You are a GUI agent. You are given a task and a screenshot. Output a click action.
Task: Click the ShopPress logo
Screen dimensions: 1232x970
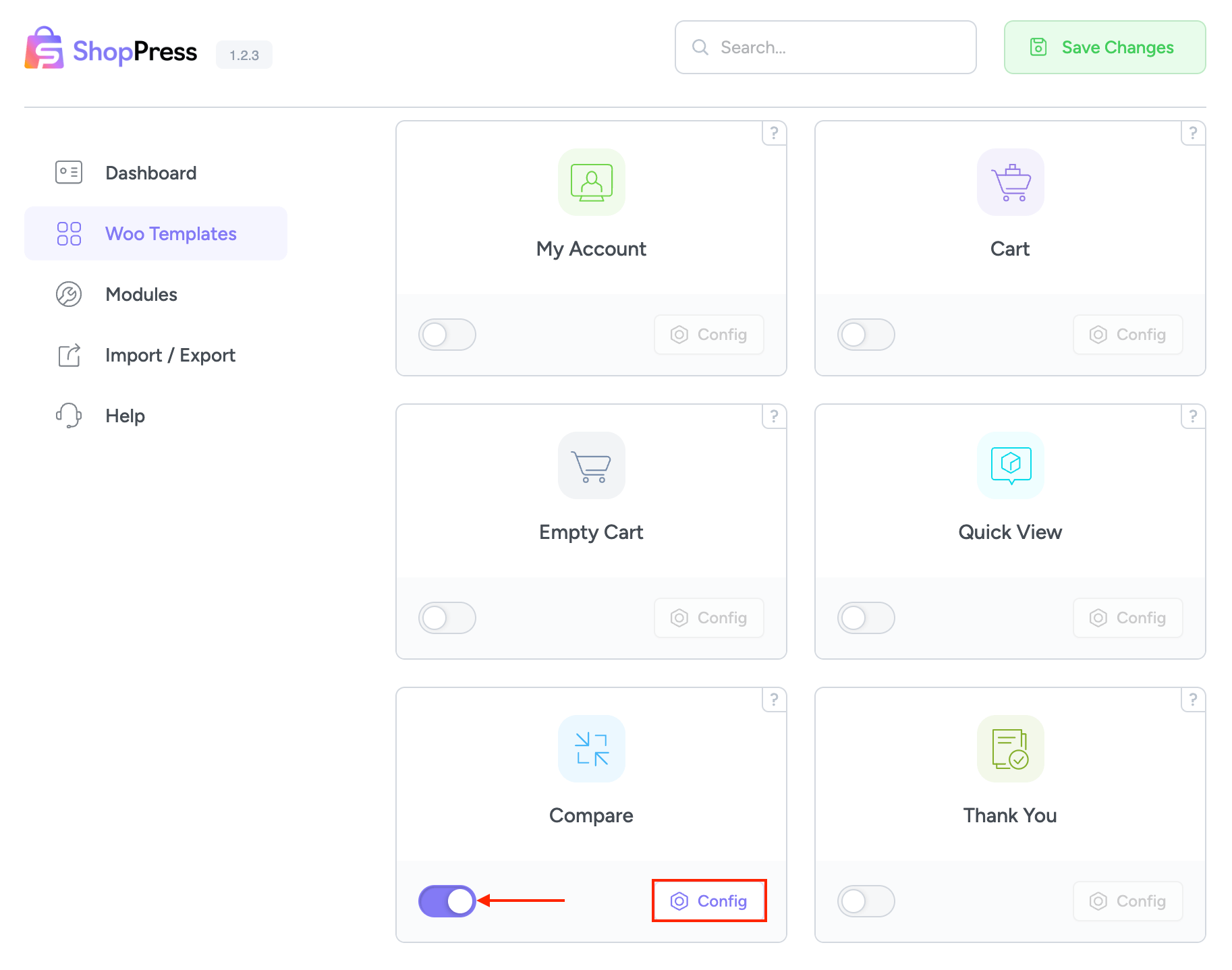click(x=110, y=48)
